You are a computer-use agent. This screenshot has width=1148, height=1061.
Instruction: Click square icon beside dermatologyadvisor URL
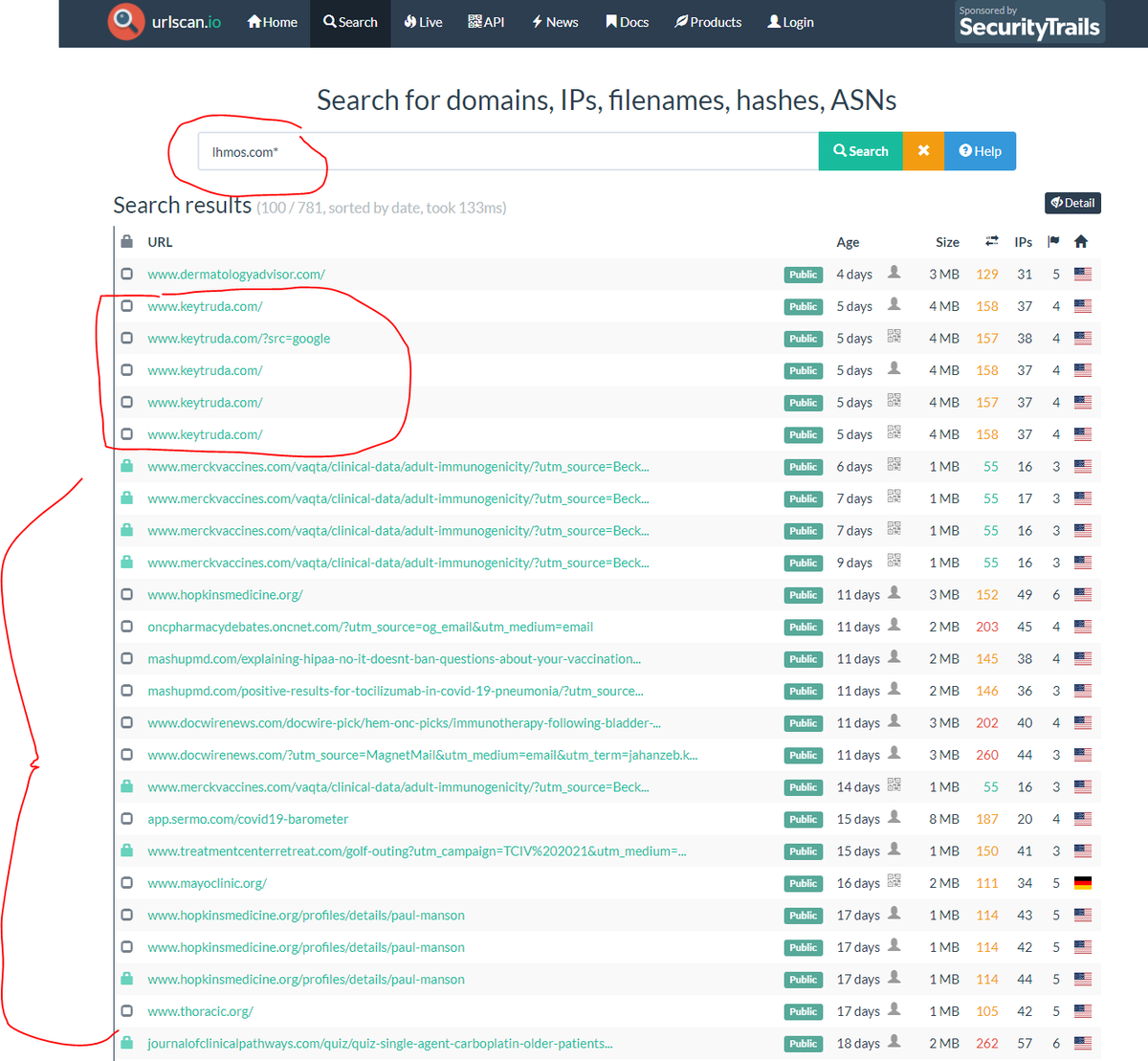(x=126, y=275)
